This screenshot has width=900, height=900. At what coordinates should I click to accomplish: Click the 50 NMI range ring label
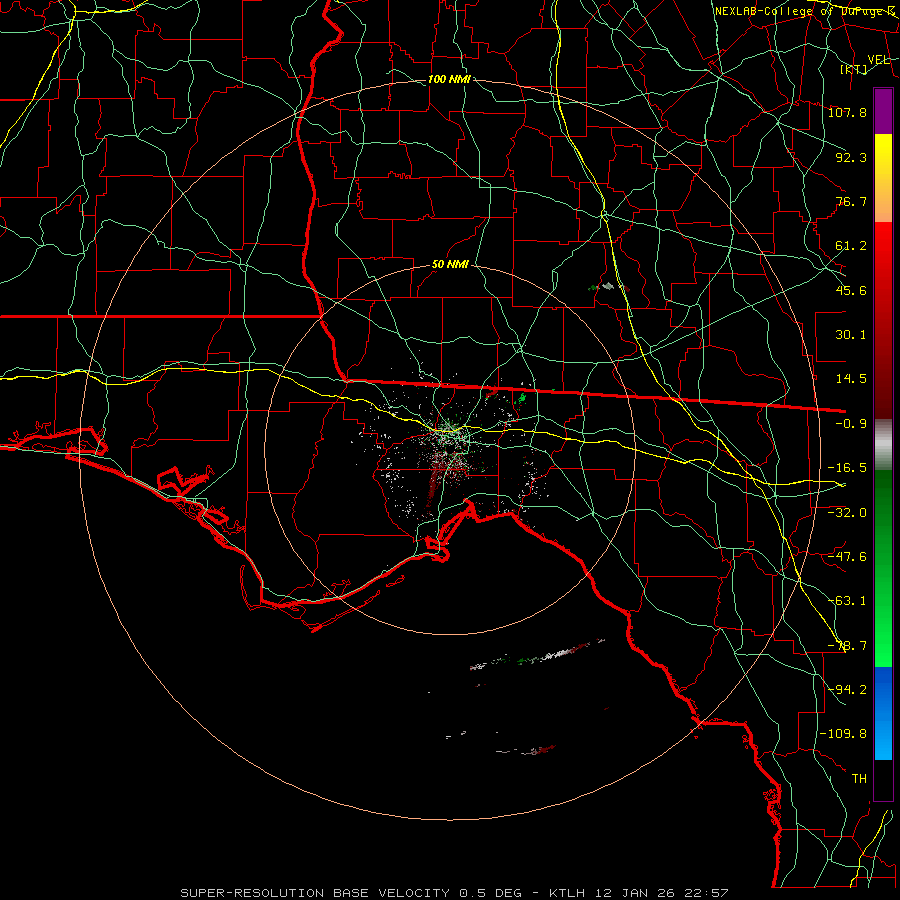(450, 265)
